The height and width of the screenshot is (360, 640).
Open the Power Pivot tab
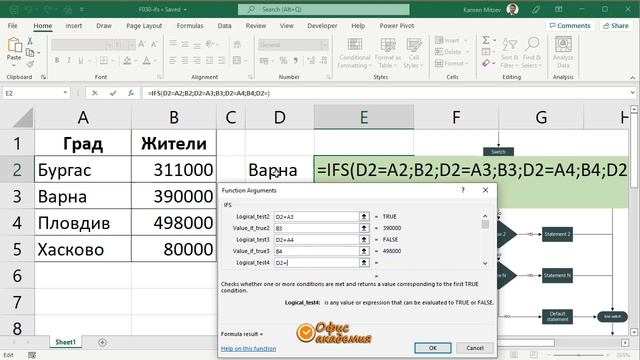(397, 26)
